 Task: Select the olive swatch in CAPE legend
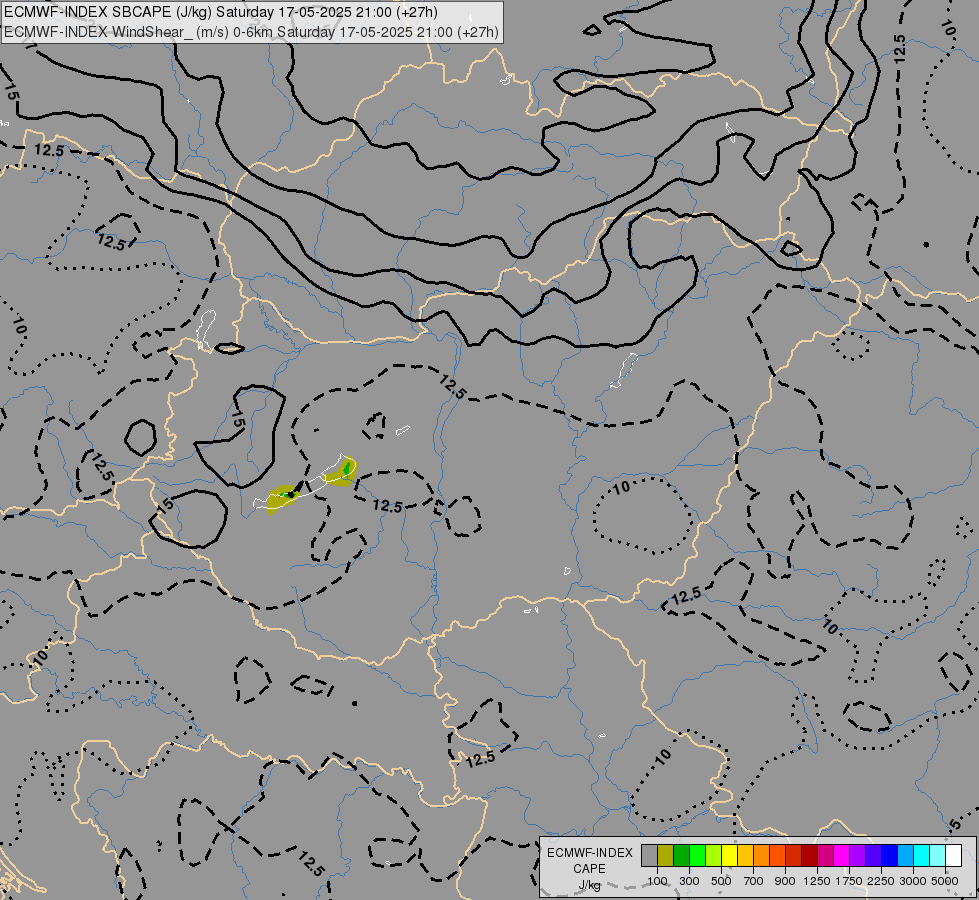point(666,856)
